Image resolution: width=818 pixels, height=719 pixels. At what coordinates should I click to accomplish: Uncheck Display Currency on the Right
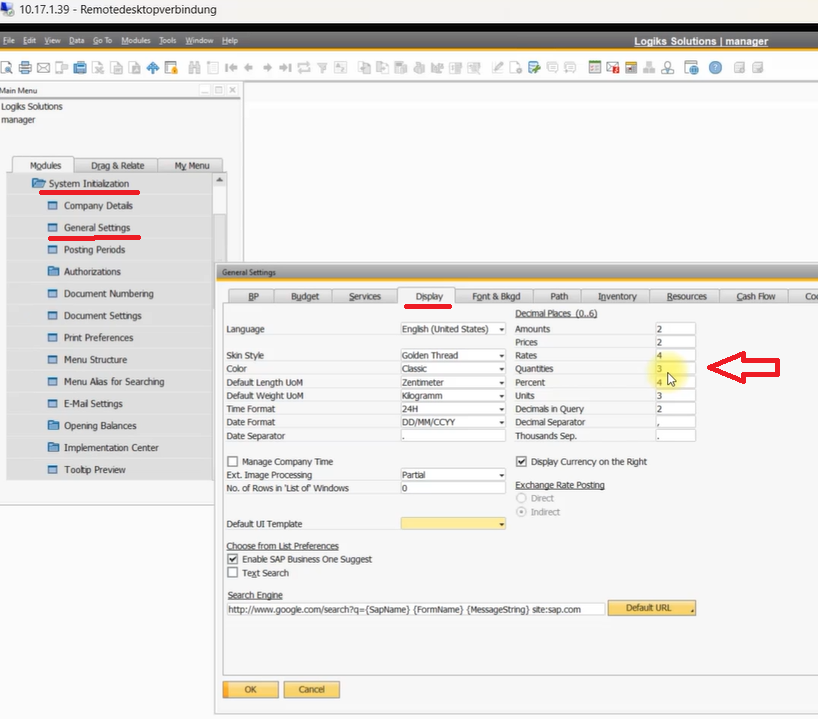(522, 462)
